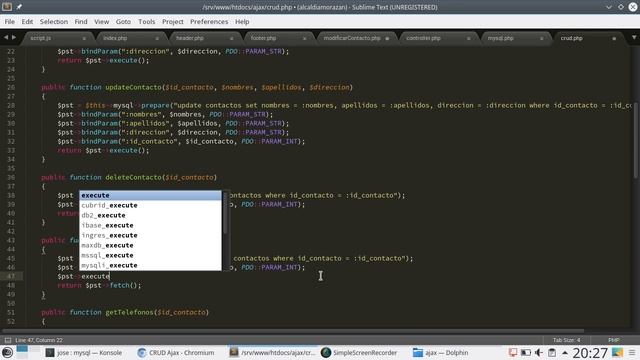Viewport: 640px width, 360px height.
Task: Choose 'ingres_execute' autocomplete suggestion
Action: (150, 235)
